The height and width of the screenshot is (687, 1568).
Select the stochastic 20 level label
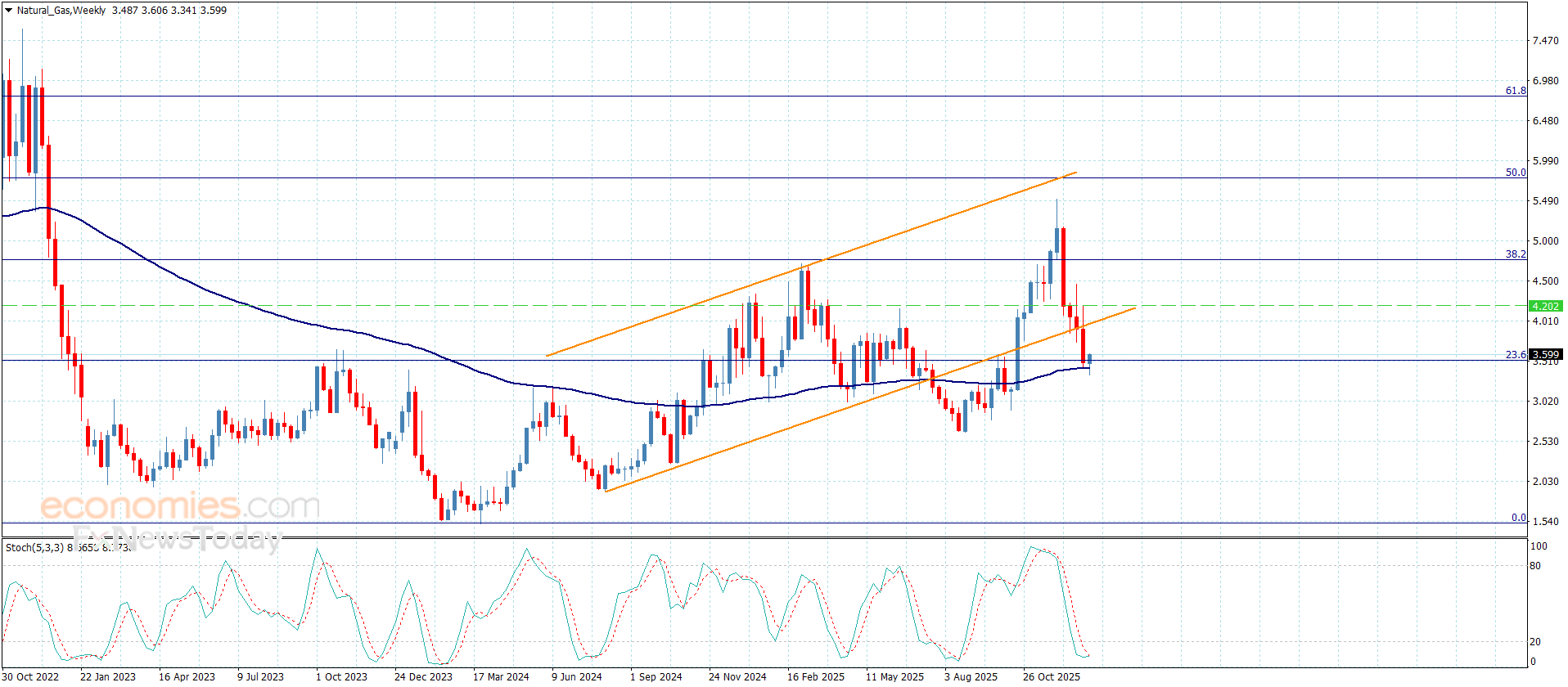[x=1535, y=642]
